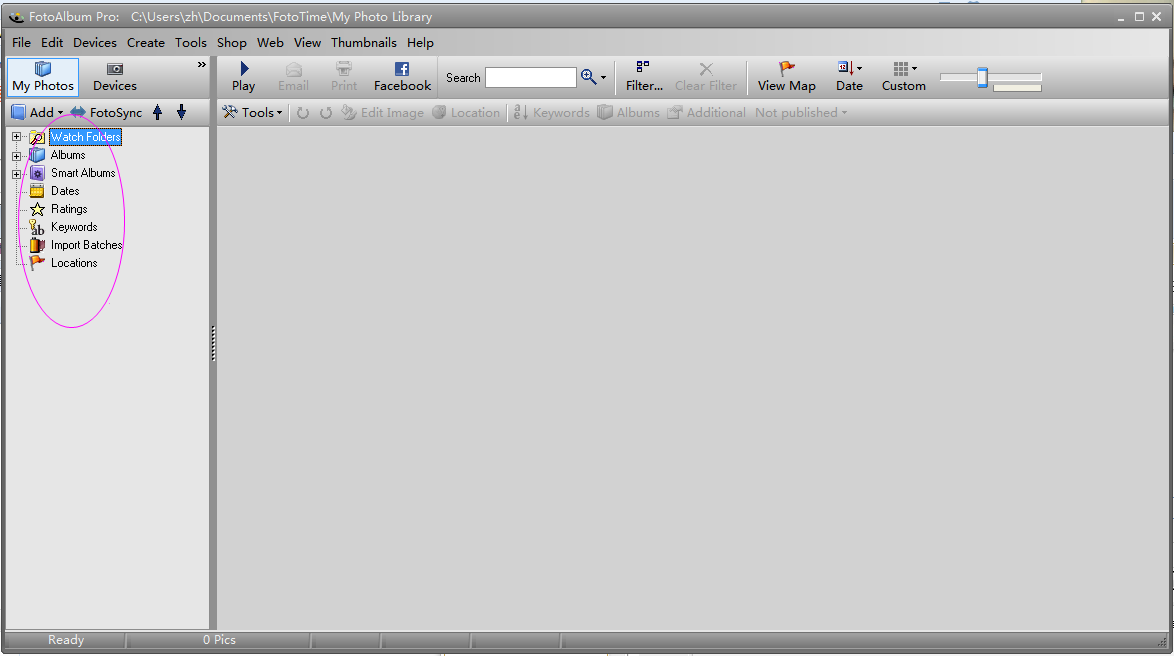The width and height of the screenshot is (1174, 656).
Task: Expand the Watch Folders tree node
Action: tap(16, 137)
